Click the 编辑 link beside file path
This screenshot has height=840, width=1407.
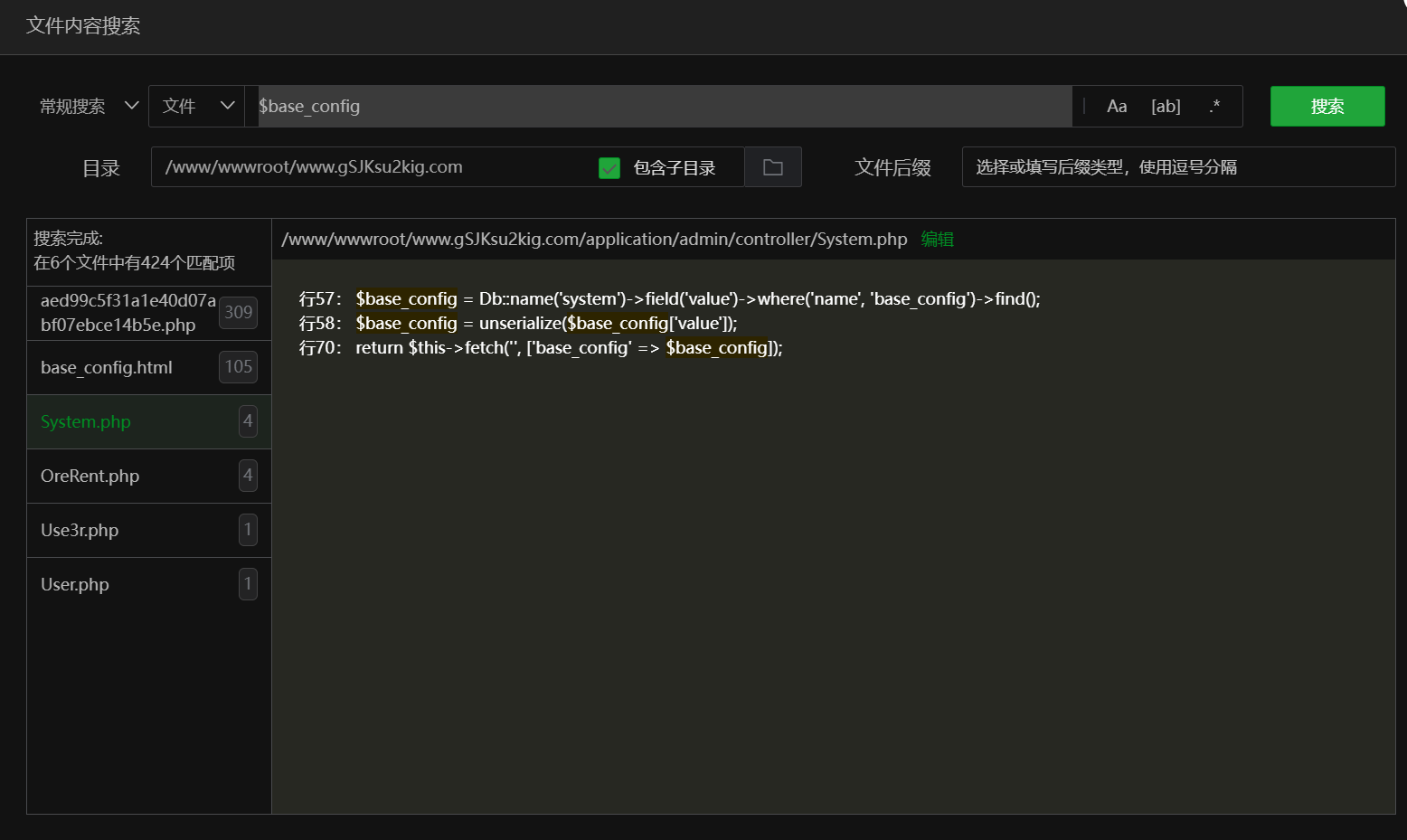pos(937,240)
